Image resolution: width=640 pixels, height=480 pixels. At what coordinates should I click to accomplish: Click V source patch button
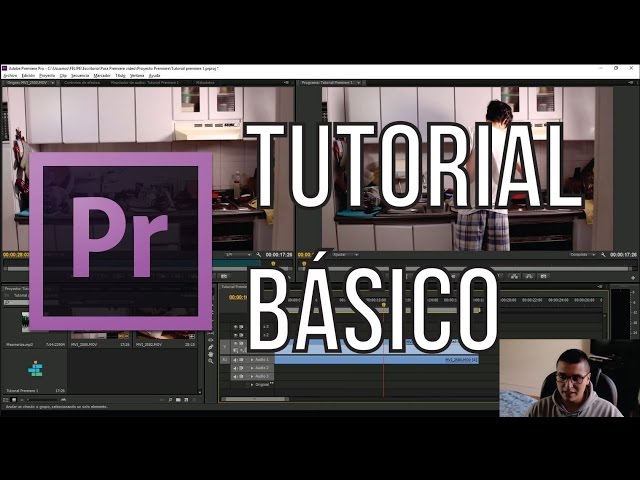coord(225,347)
